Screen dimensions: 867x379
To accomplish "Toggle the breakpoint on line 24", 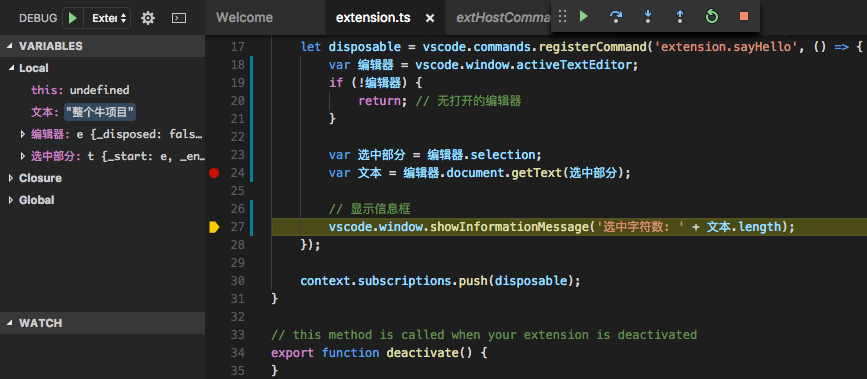I will pos(214,173).
